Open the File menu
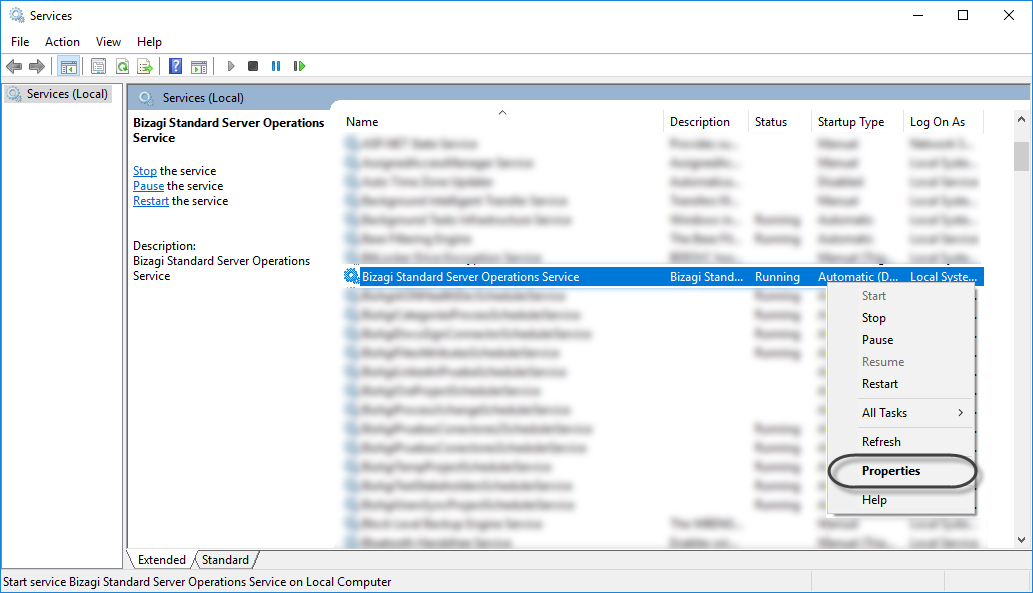 coord(20,42)
